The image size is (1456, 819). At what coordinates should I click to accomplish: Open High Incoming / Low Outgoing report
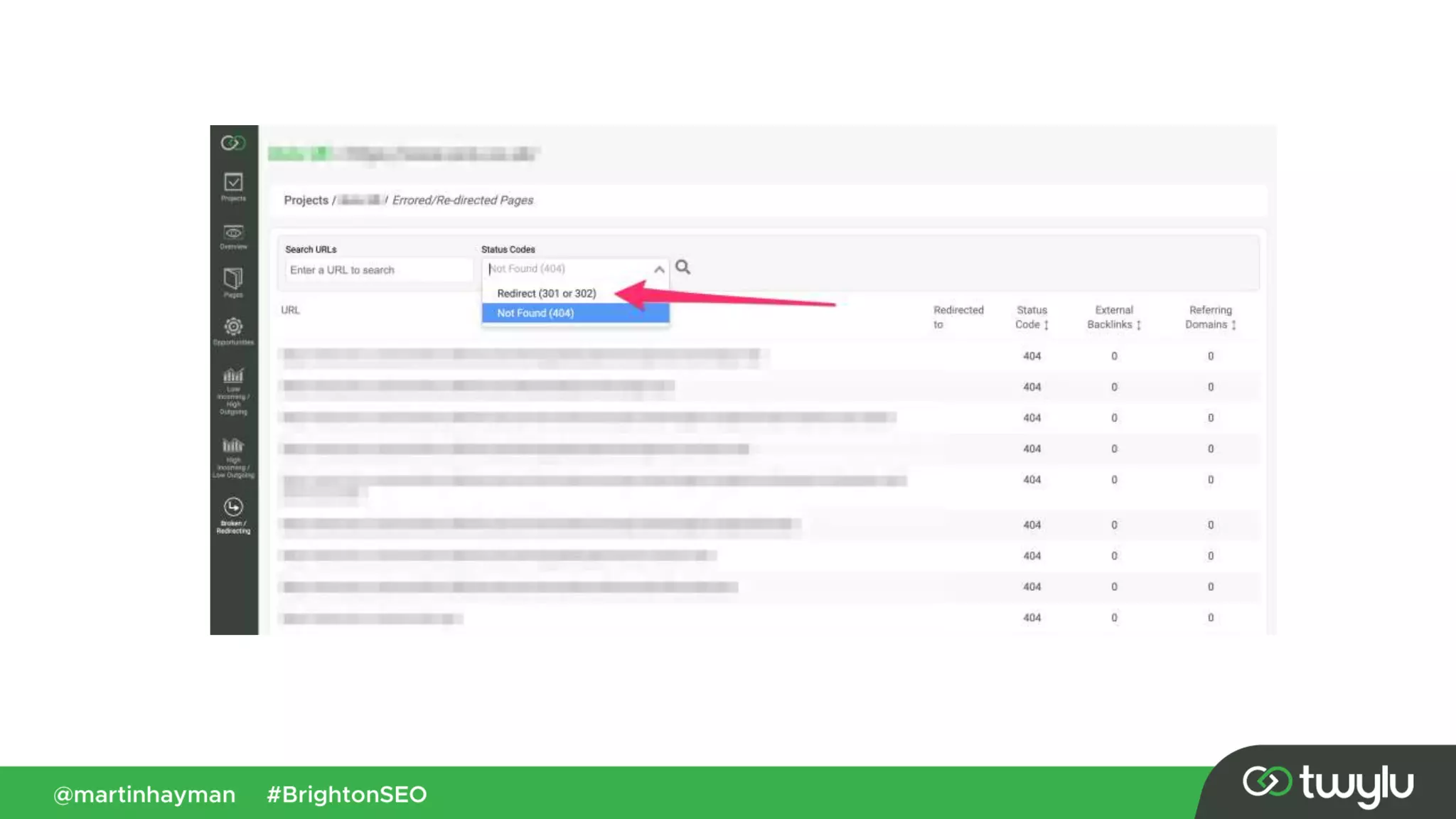[233, 457]
